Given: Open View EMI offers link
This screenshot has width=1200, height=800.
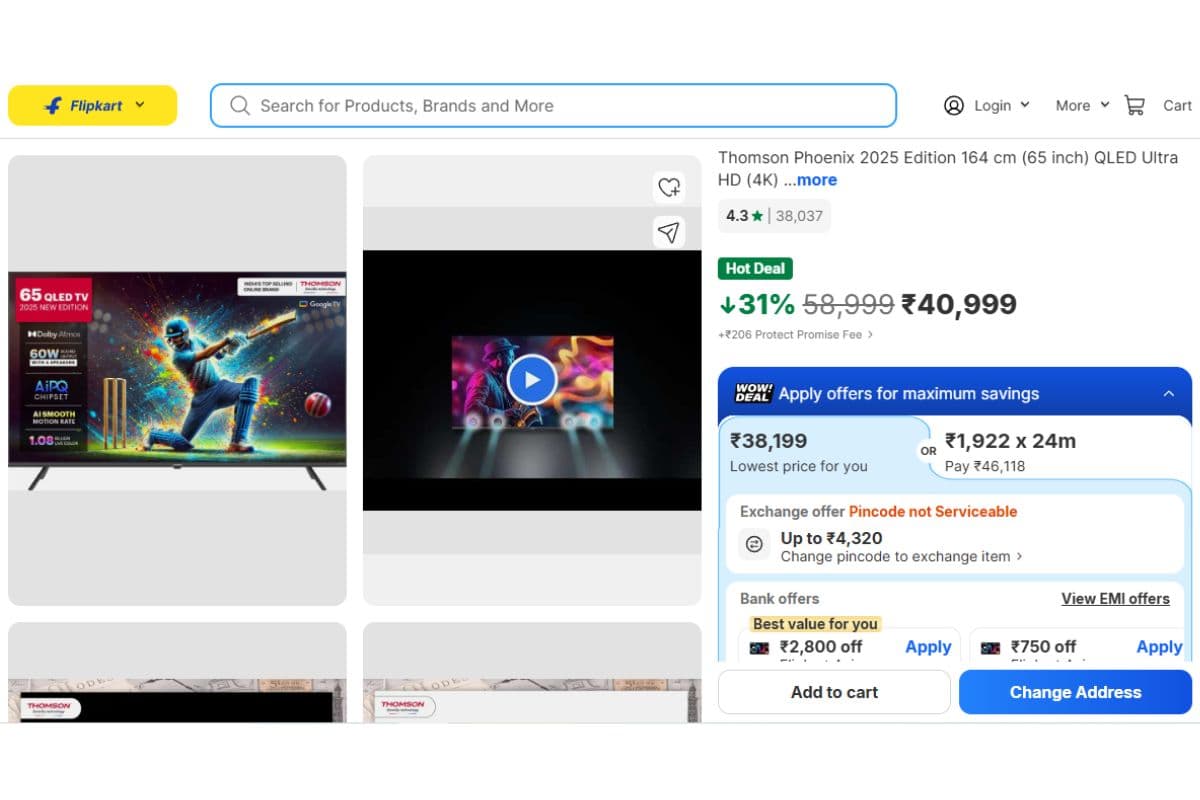Looking at the screenshot, I should pos(1115,599).
